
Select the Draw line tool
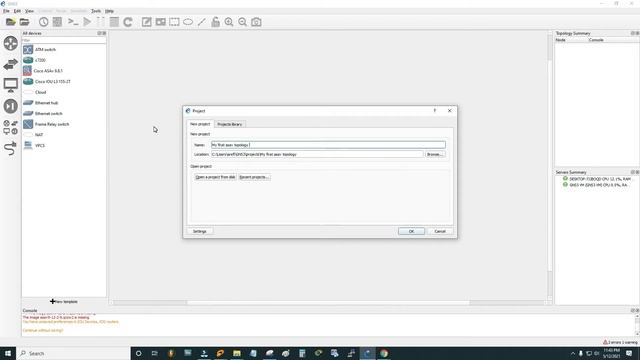202,22
